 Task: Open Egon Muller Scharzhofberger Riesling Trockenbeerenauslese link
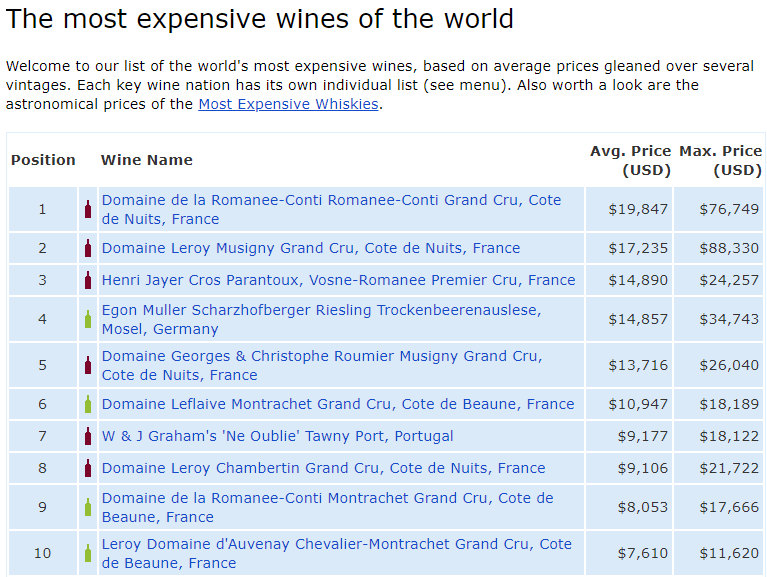click(x=321, y=319)
